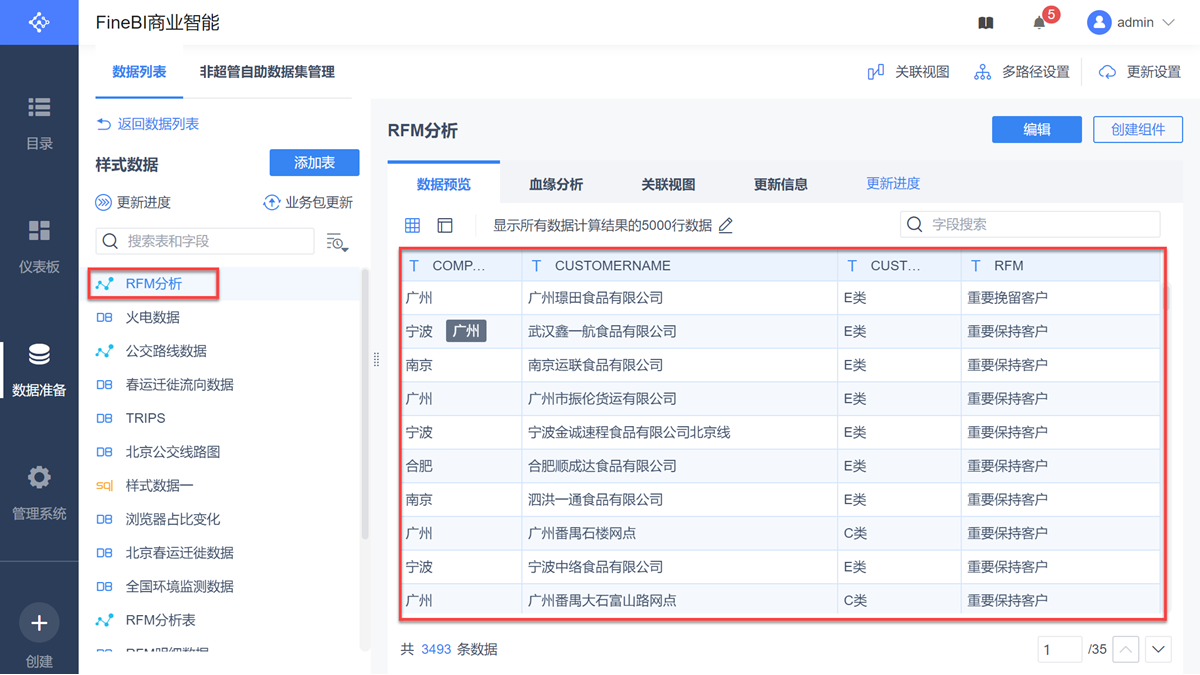The width and height of the screenshot is (1200, 675).
Task: Click the 添加表 button
Action: coord(314,163)
